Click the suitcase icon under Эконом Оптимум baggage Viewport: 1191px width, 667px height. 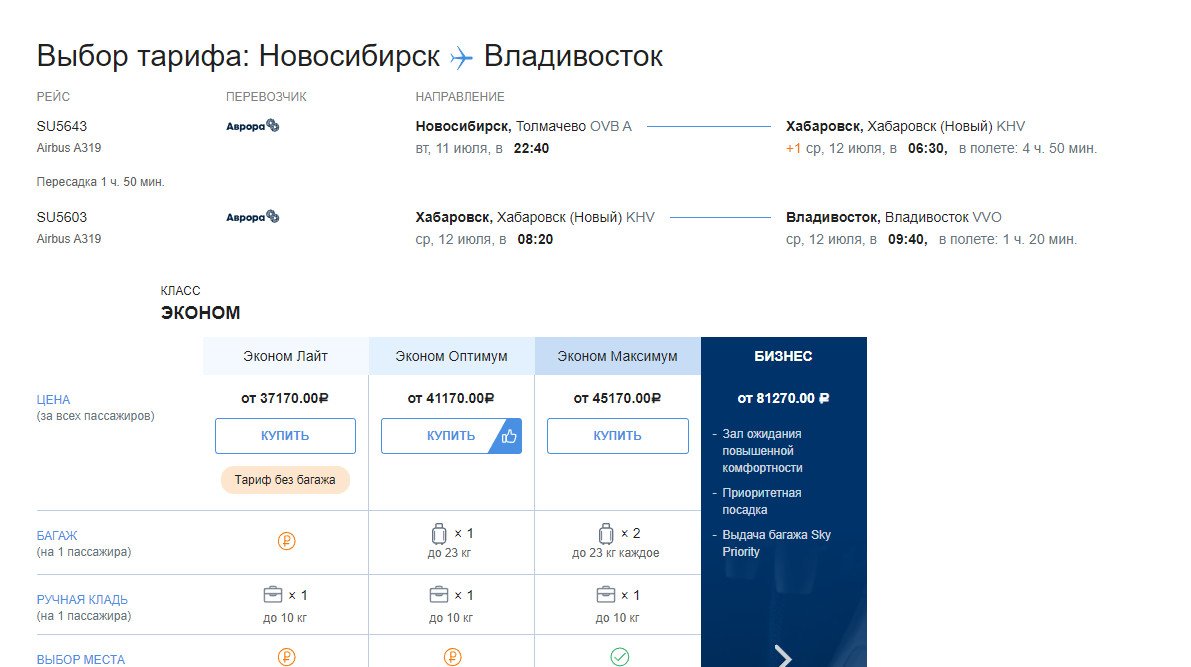tap(439, 534)
